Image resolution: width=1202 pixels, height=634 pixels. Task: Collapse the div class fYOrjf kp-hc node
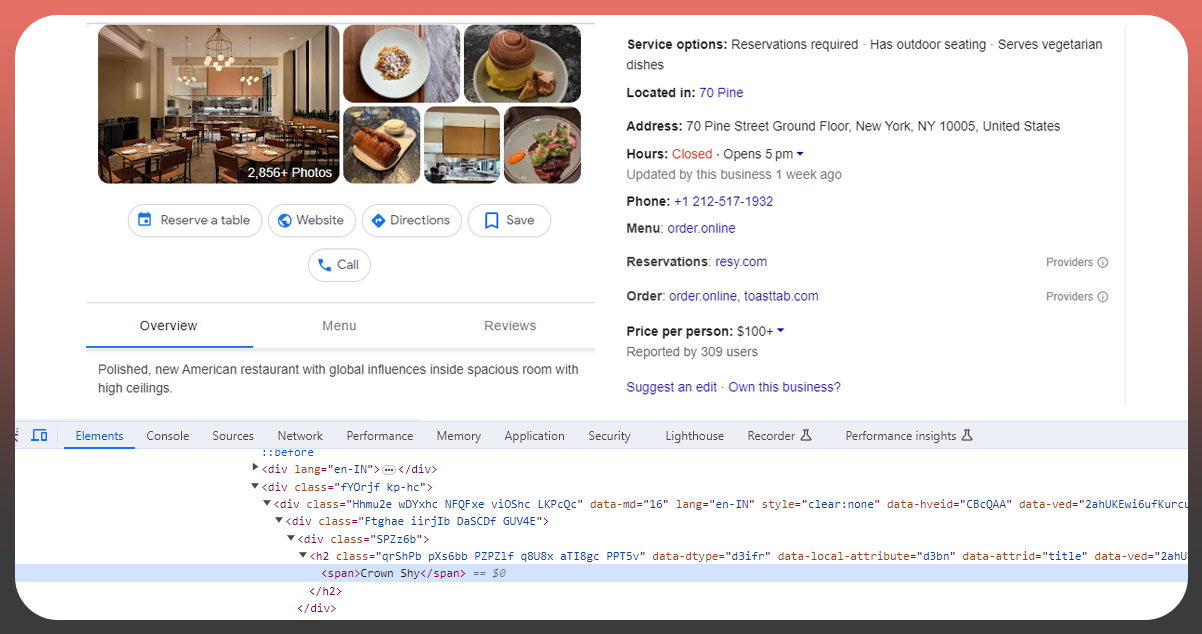[256, 486]
